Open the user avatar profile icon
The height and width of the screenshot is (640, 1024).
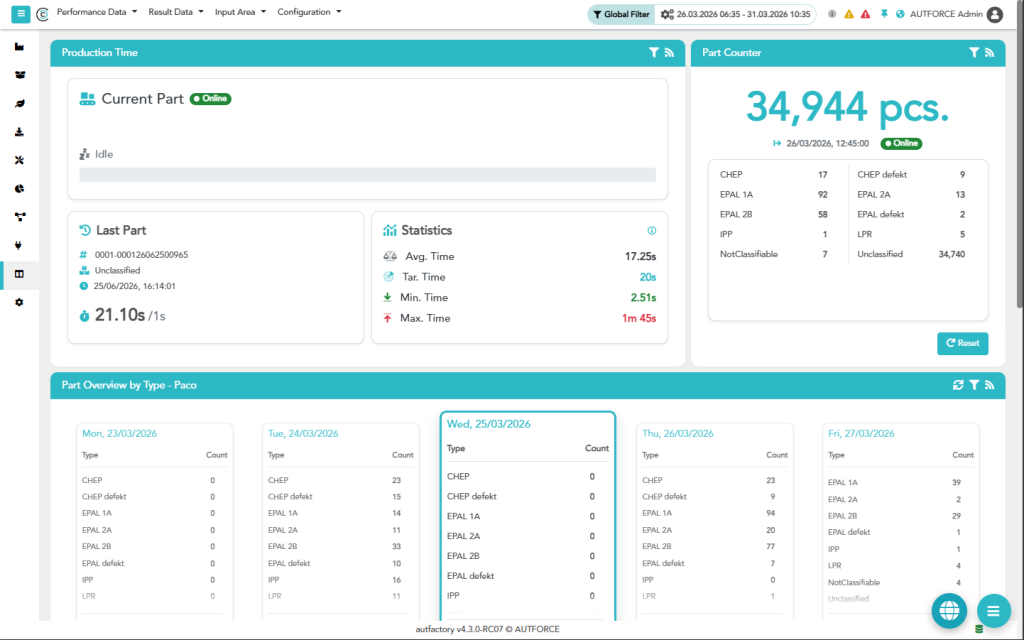click(x=995, y=14)
